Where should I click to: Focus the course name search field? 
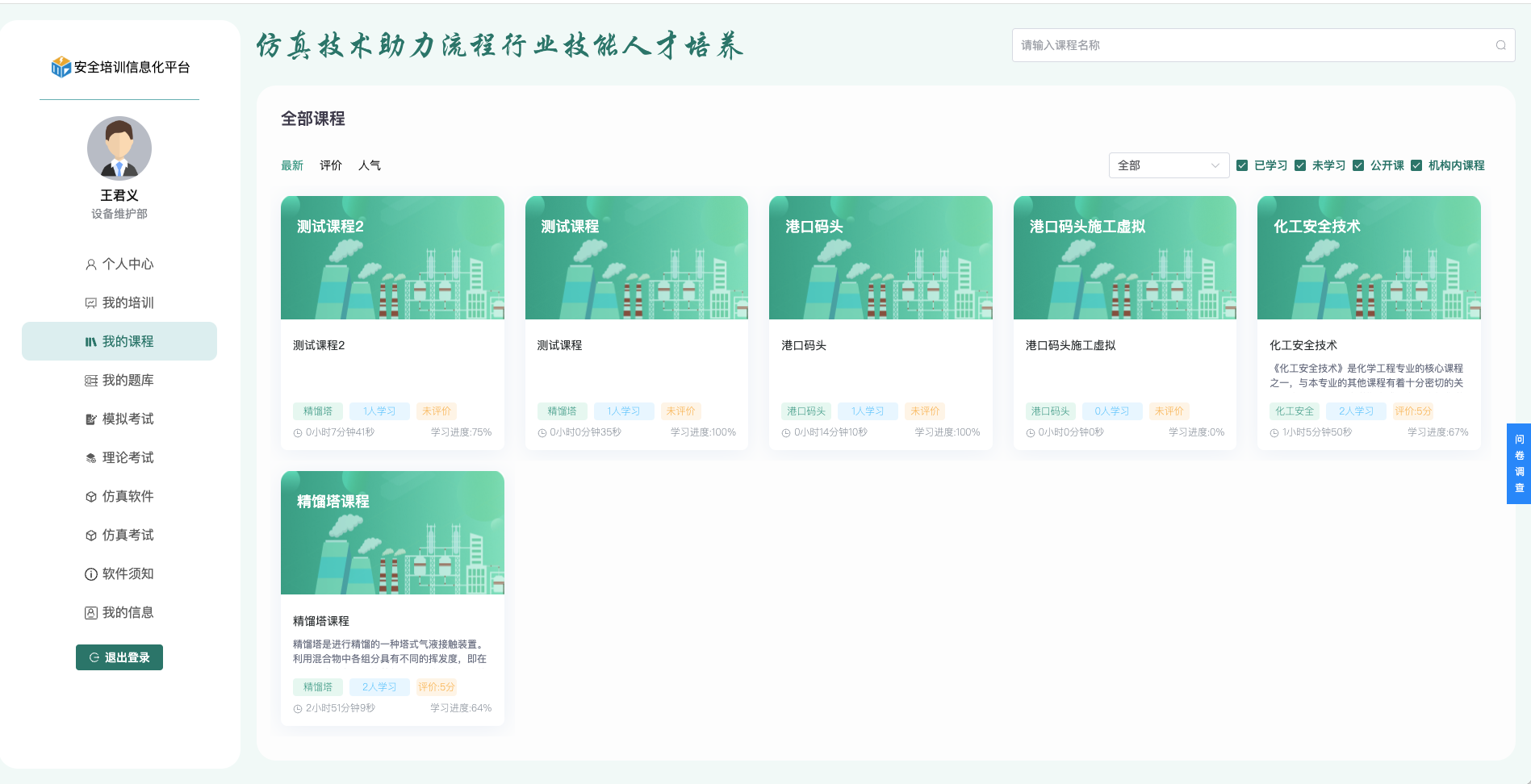point(1251,45)
